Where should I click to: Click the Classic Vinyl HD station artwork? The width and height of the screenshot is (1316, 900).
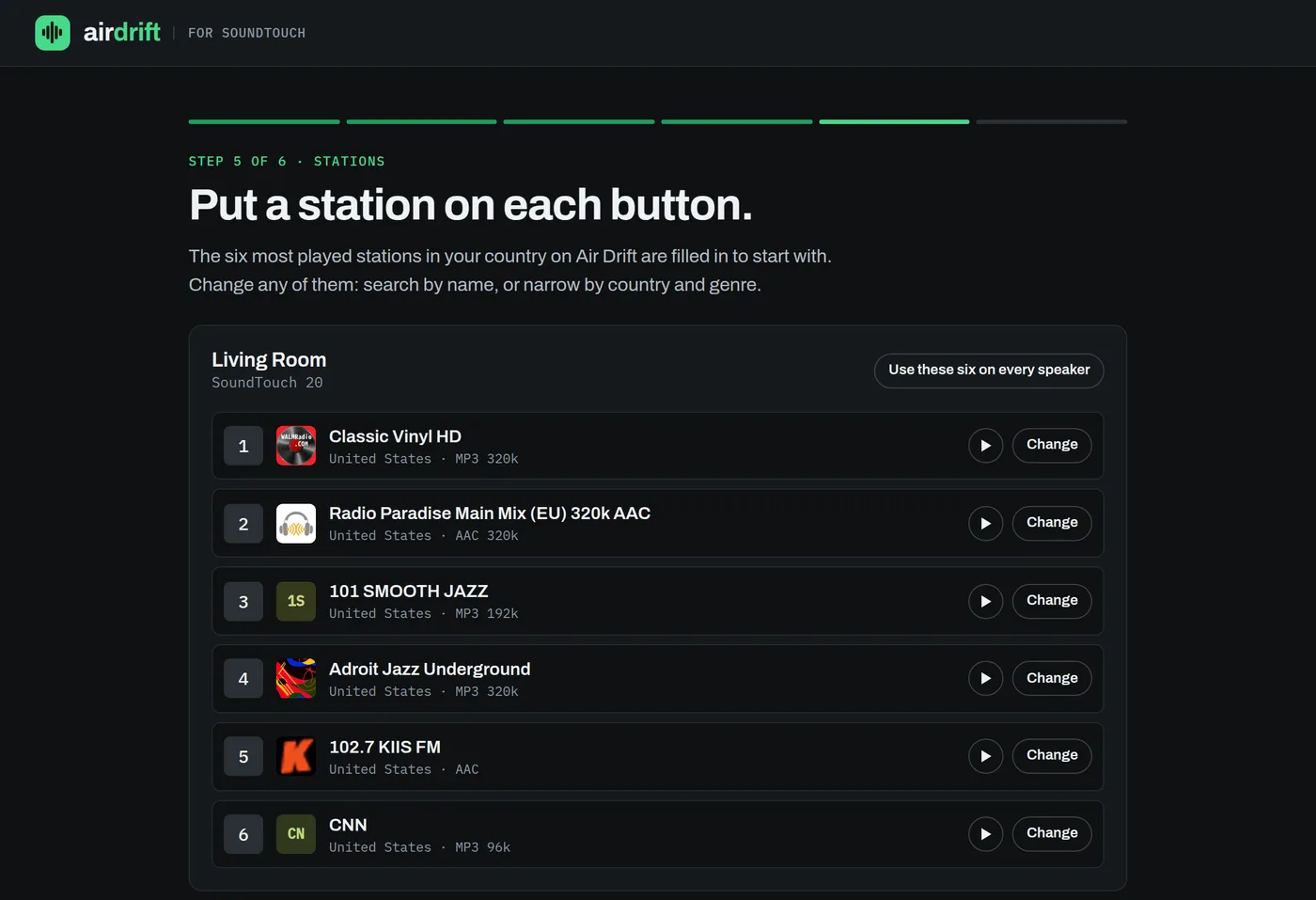click(x=296, y=446)
